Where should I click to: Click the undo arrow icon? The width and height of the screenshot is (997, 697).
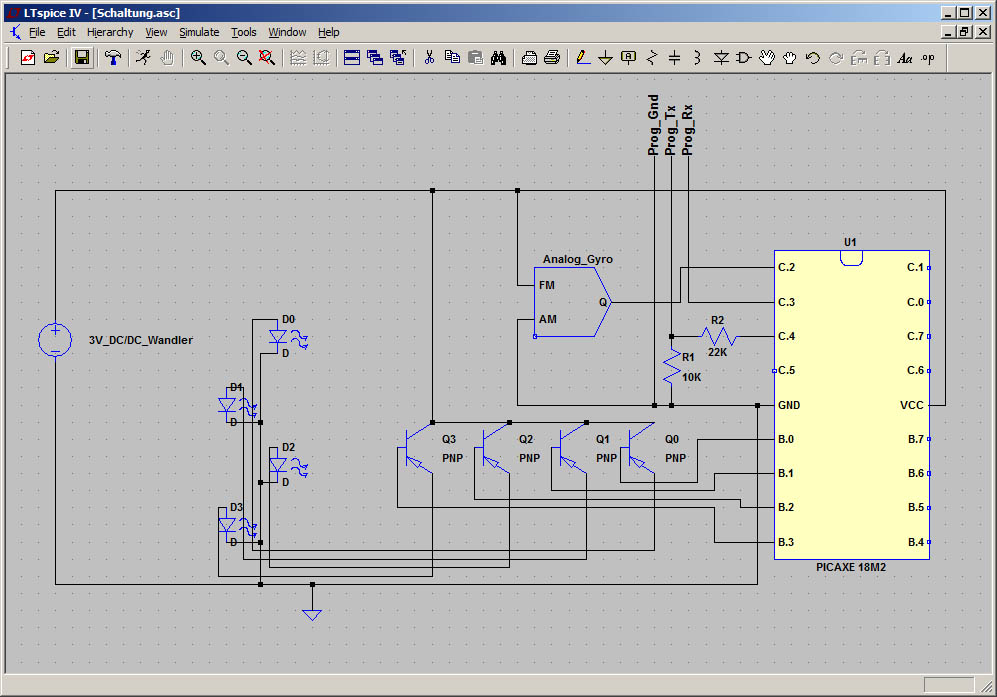click(x=813, y=58)
